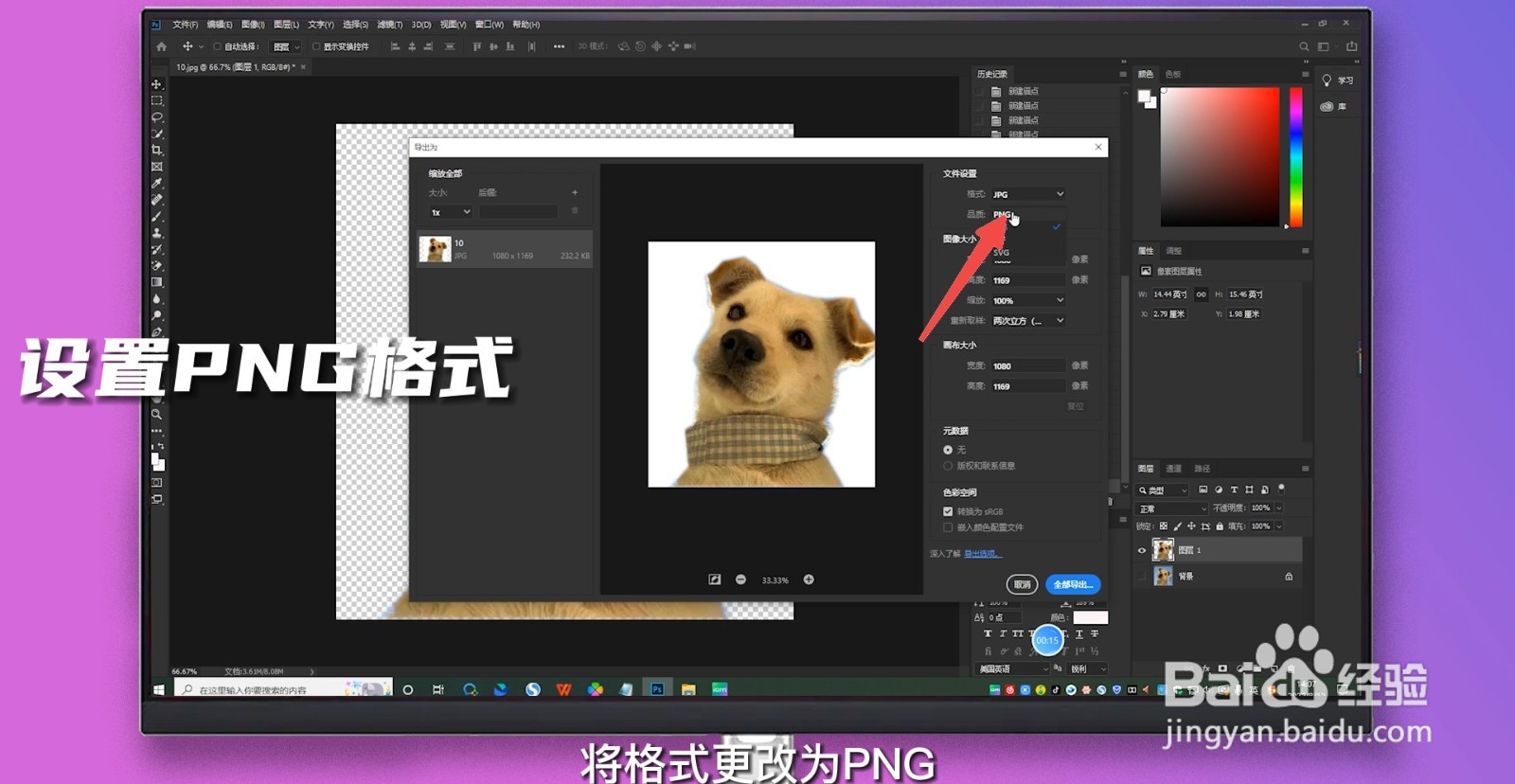Open Photoshop from the Windows taskbar

tap(657, 689)
